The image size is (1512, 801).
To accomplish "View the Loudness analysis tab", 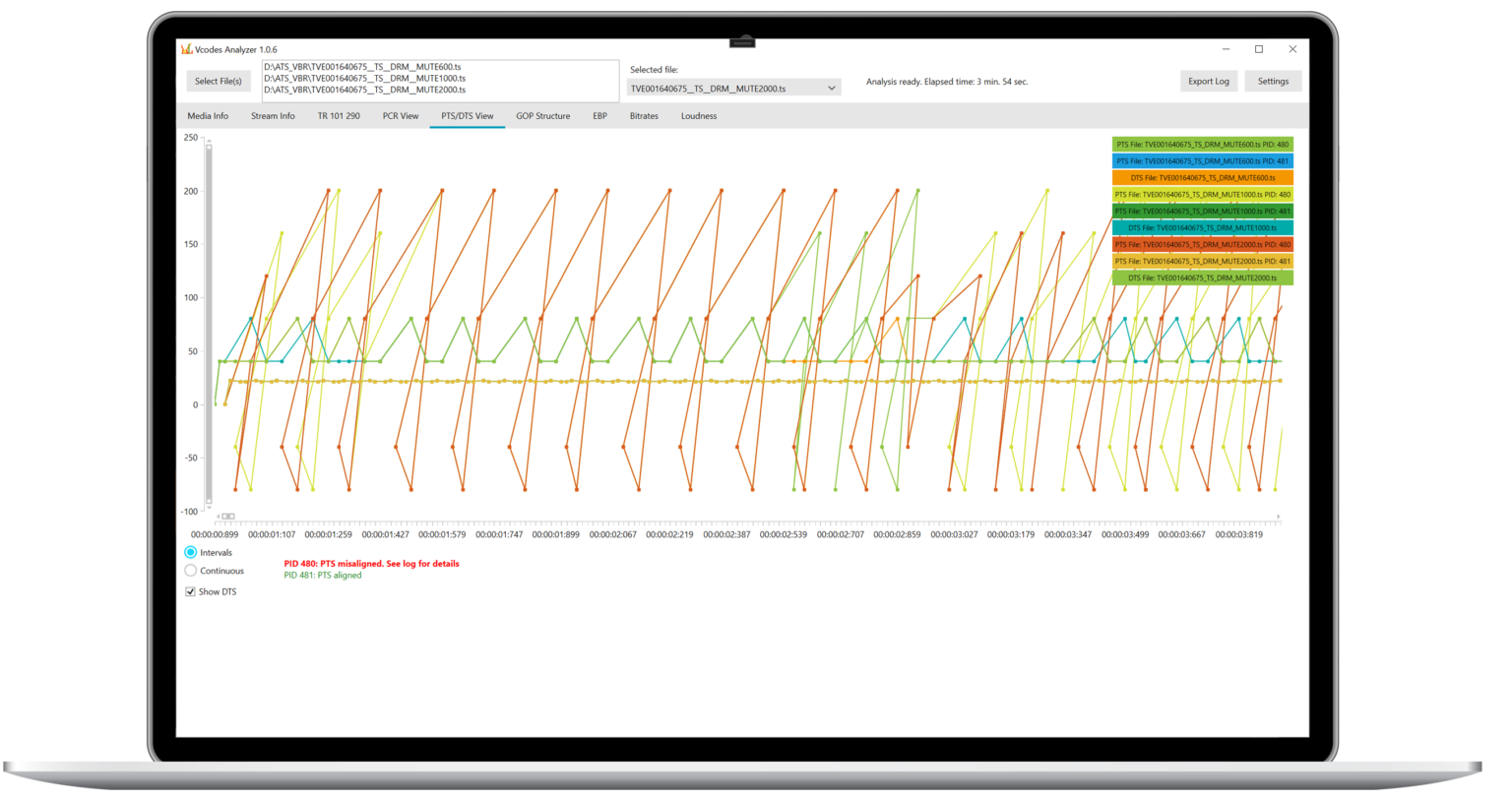I will (698, 115).
